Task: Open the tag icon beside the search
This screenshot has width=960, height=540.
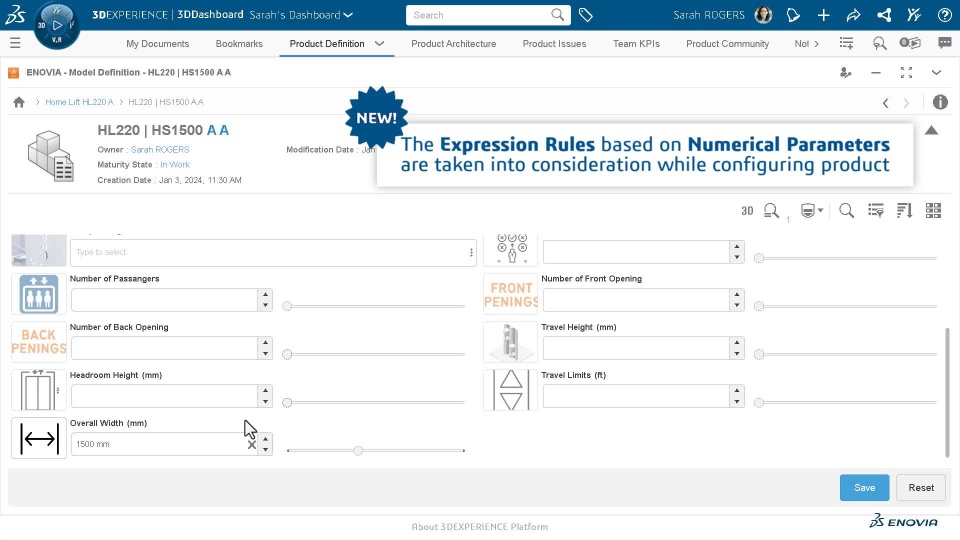Action: click(x=585, y=15)
